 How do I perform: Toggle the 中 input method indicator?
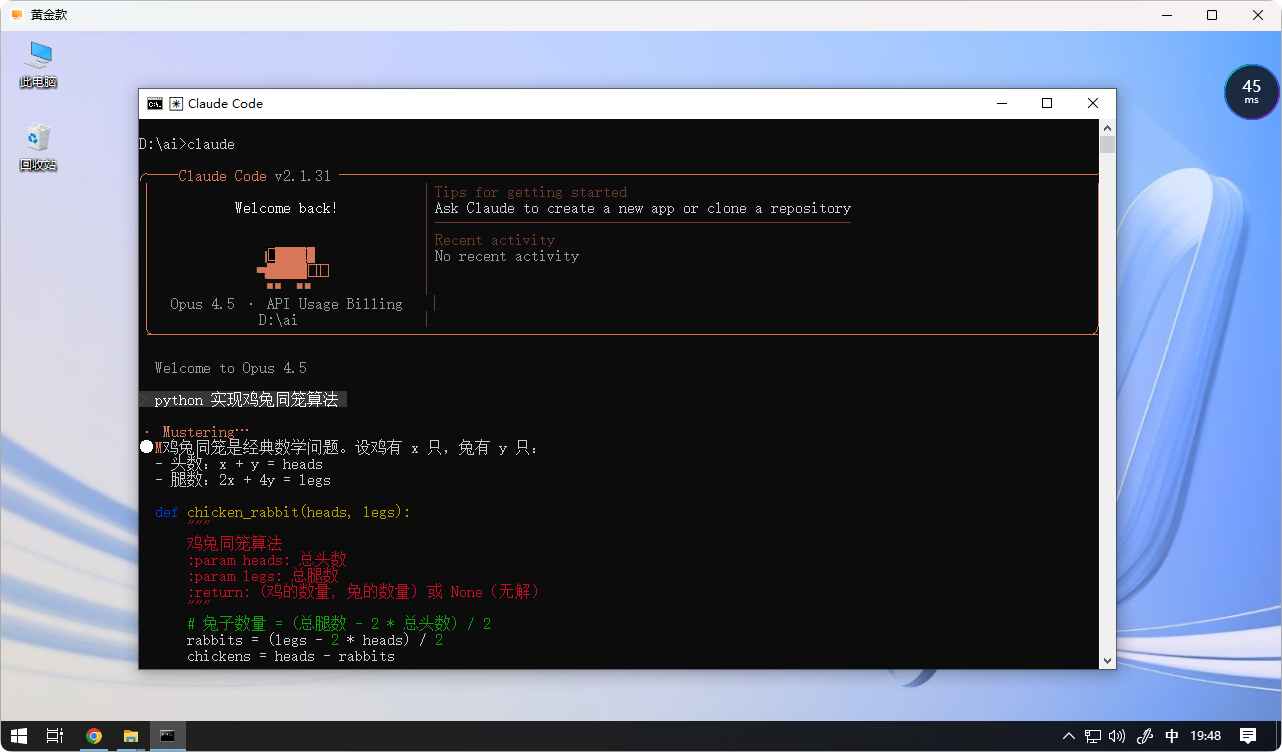tap(1172, 736)
